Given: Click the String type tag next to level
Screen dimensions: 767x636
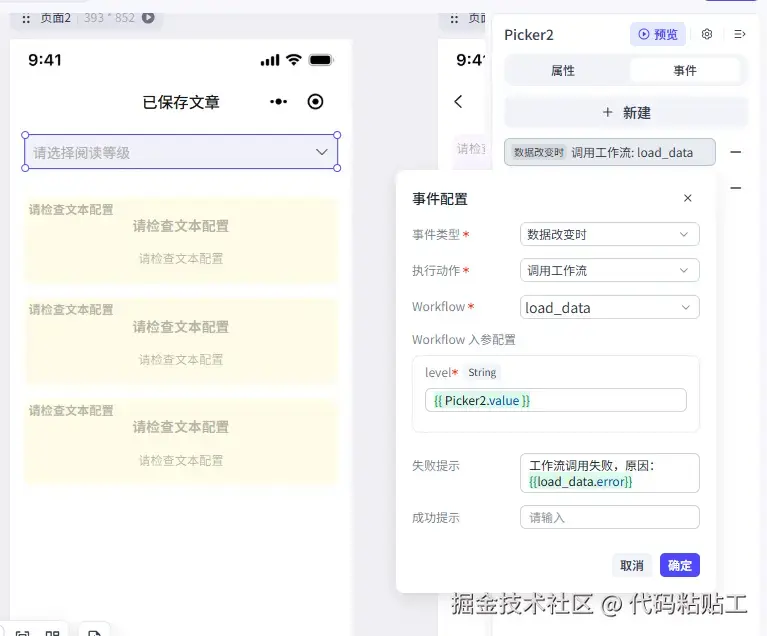Looking at the screenshot, I should click(x=482, y=373).
